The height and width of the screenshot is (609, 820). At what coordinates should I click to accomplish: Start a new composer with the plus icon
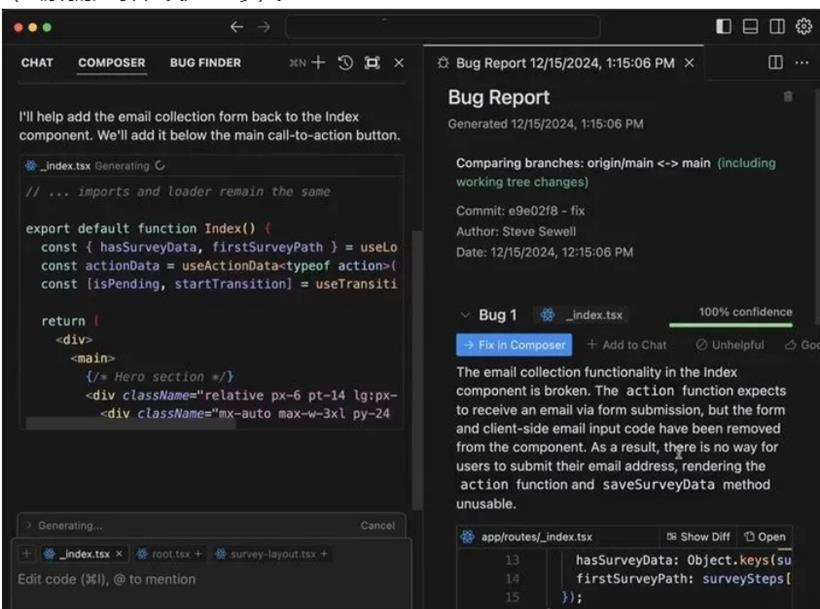pos(318,63)
